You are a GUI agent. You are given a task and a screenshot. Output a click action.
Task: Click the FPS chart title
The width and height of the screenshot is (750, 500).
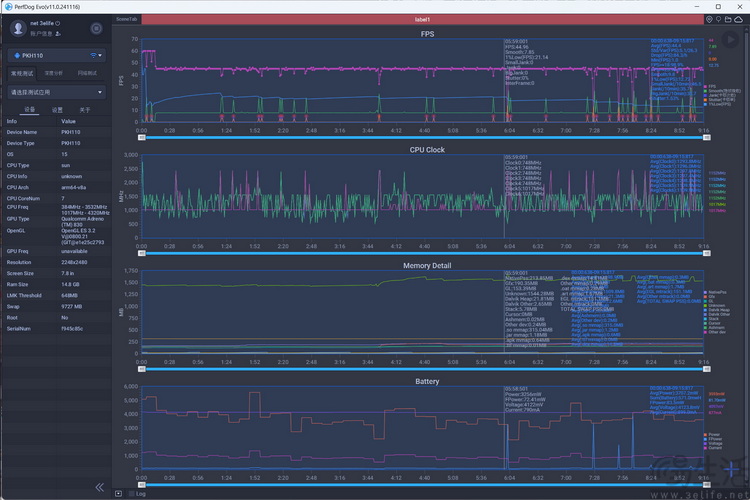(x=427, y=34)
